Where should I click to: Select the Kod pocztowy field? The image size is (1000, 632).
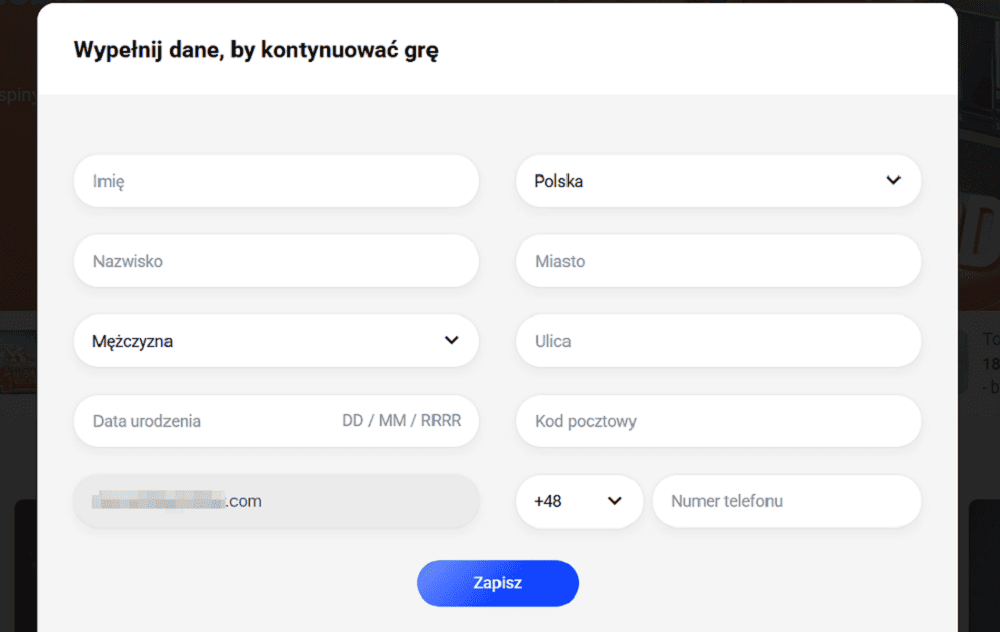pos(718,421)
